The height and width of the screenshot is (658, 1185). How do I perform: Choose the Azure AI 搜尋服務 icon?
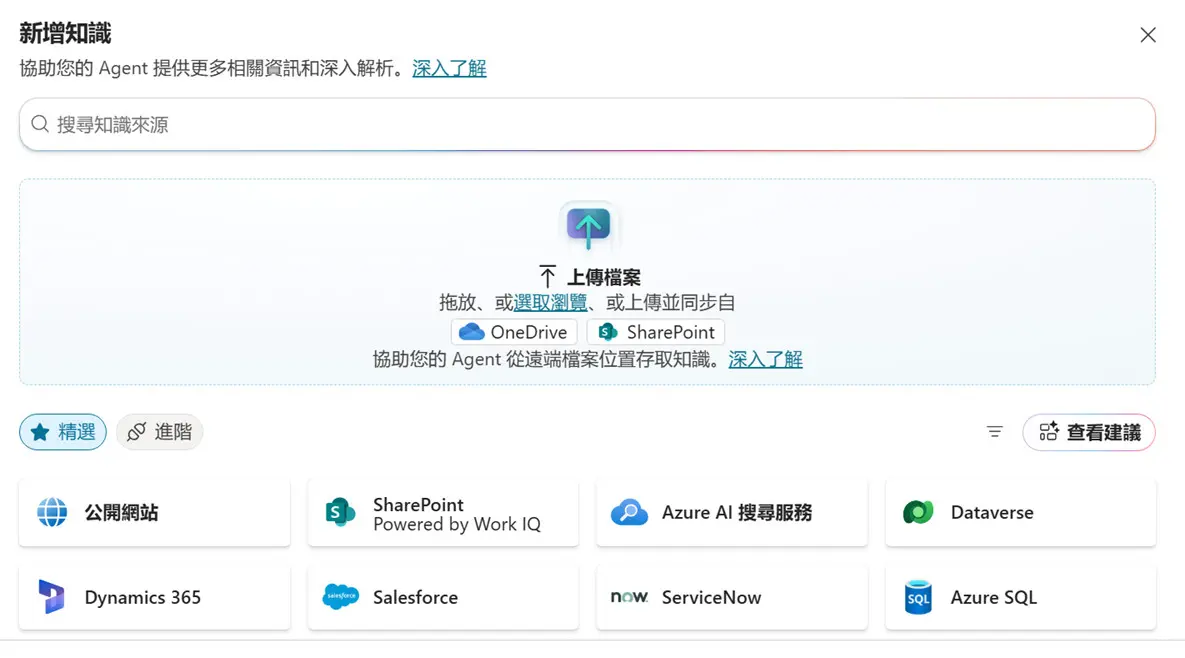[x=629, y=512]
